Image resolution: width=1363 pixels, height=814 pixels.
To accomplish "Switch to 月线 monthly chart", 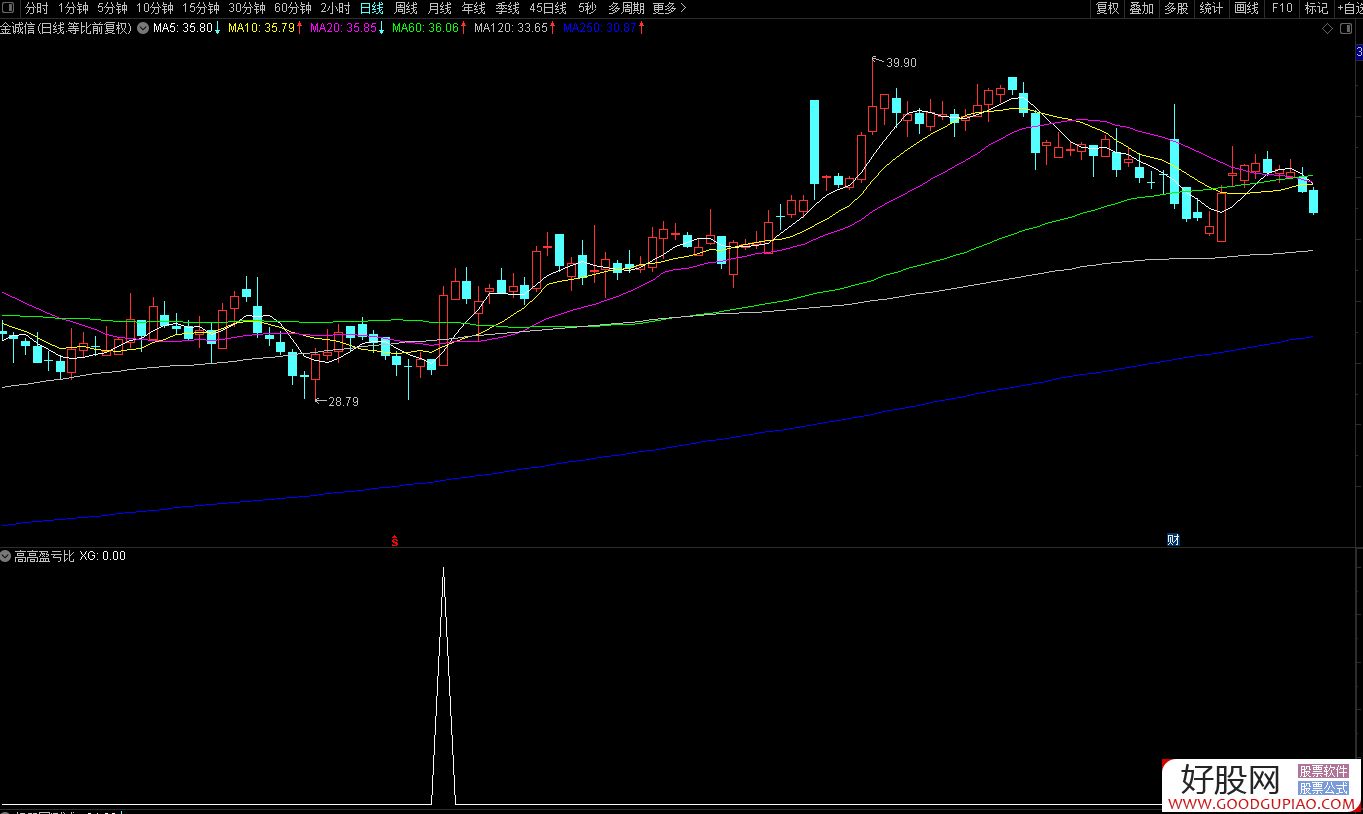I will [x=439, y=8].
